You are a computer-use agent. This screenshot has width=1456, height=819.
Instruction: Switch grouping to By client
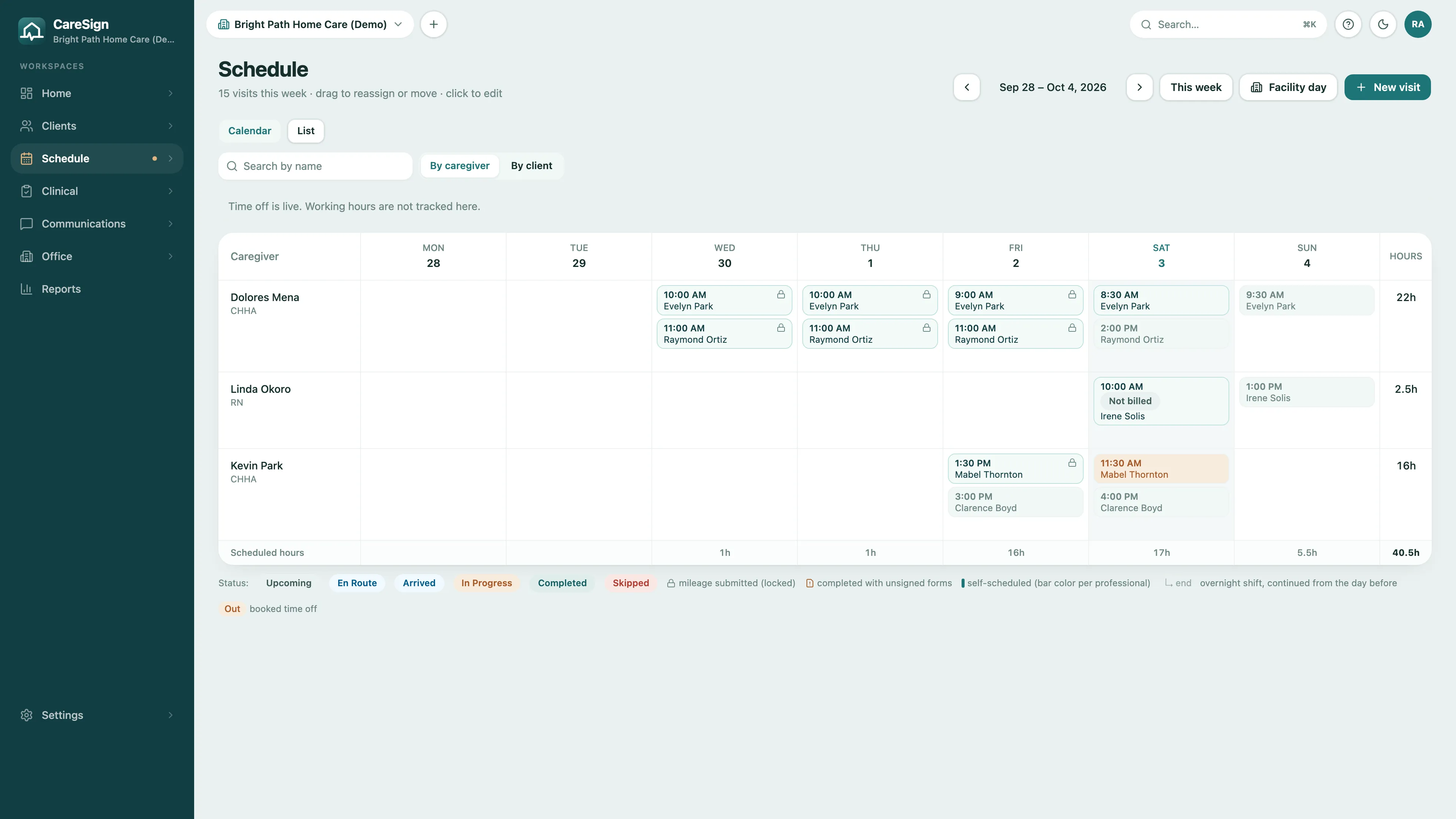[531, 166]
